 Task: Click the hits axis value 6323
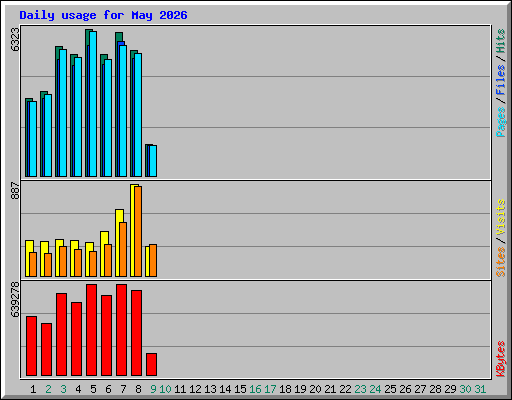[x=15, y=39]
